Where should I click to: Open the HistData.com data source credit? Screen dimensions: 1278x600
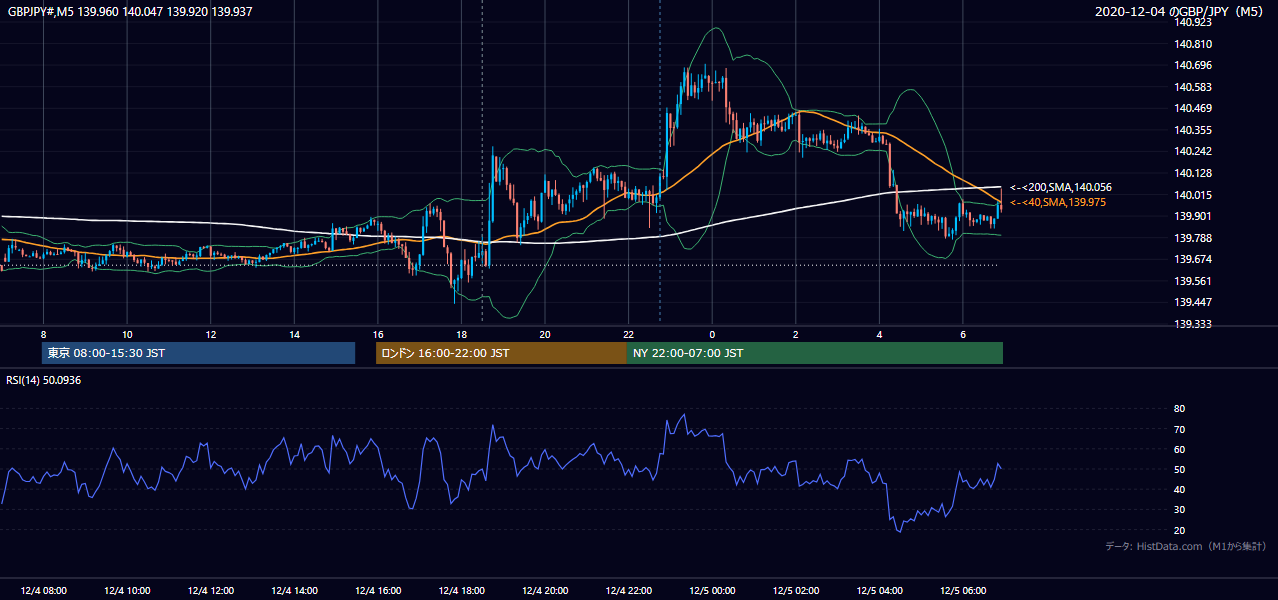tap(1186, 546)
